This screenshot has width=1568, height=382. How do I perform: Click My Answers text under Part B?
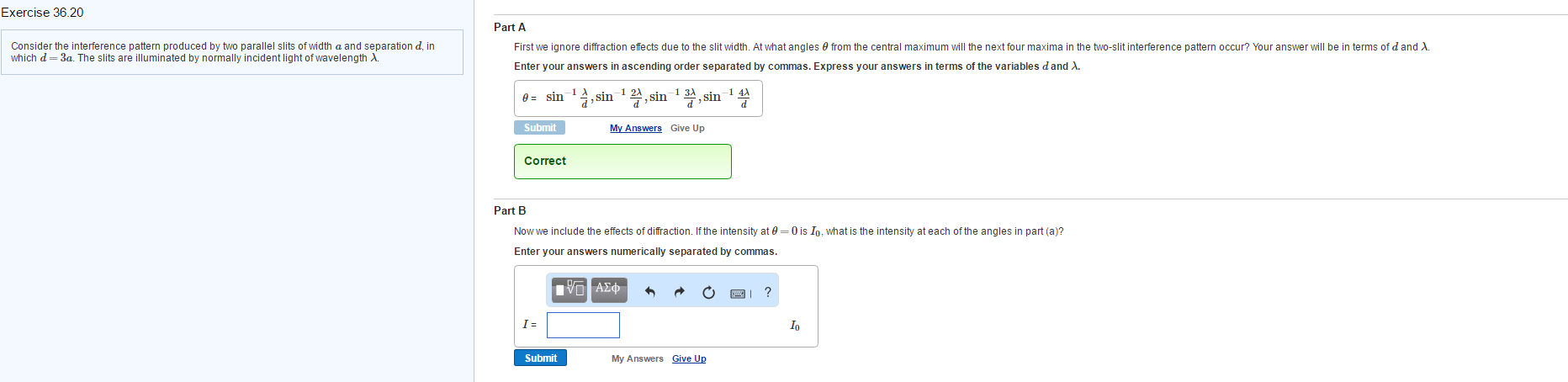(637, 358)
